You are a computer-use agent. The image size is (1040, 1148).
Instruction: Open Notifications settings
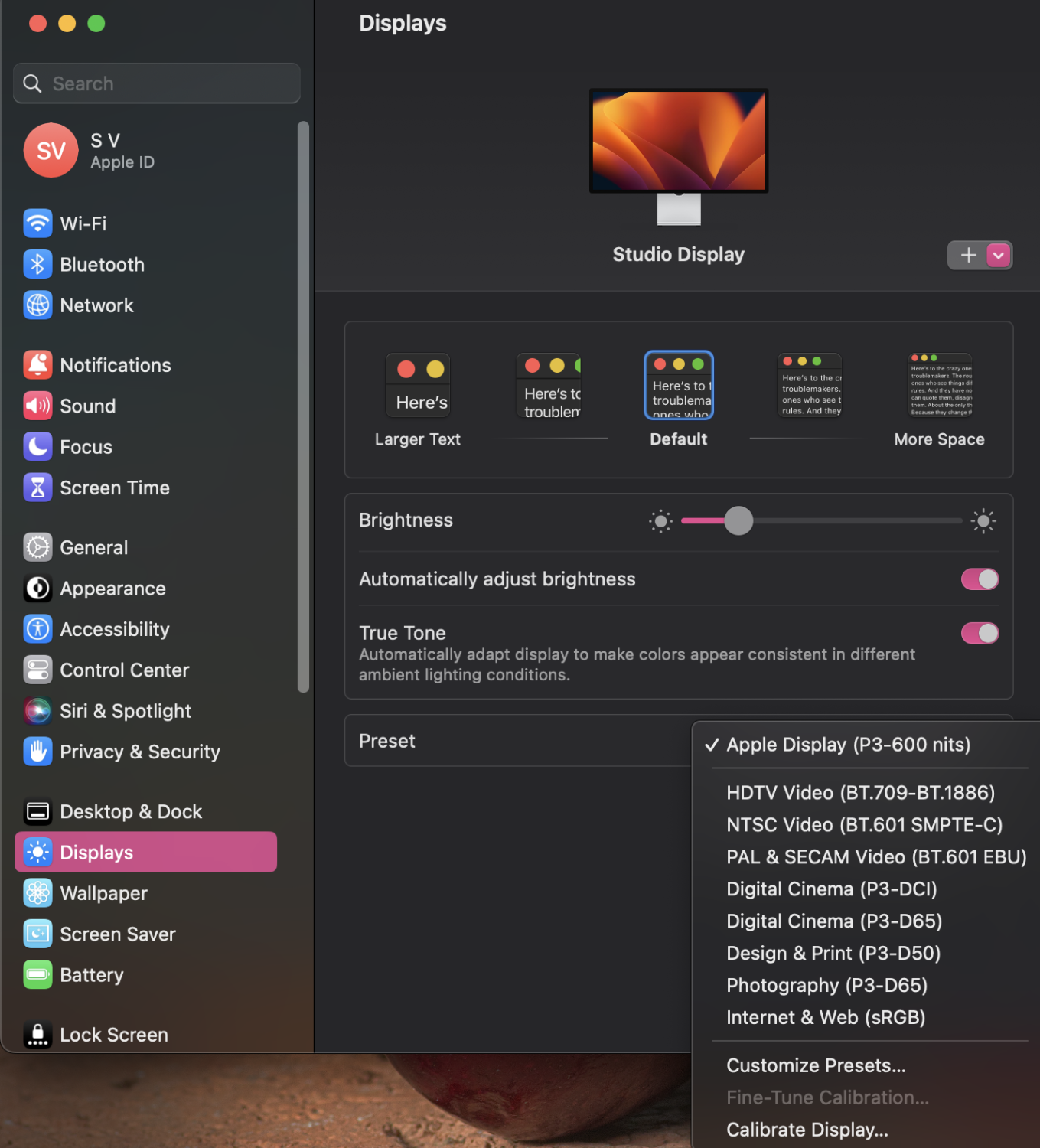click(115, 365)
